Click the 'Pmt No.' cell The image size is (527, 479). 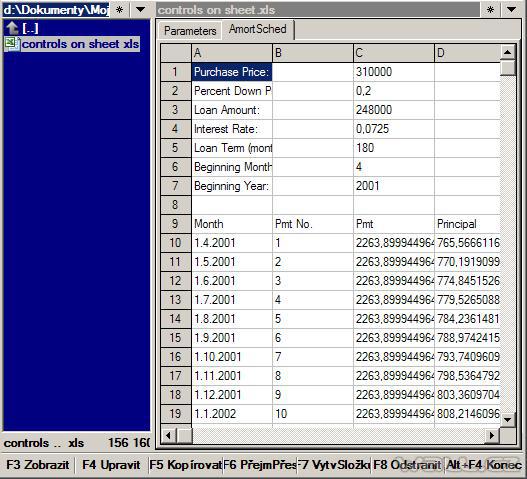tap(313, 224)
